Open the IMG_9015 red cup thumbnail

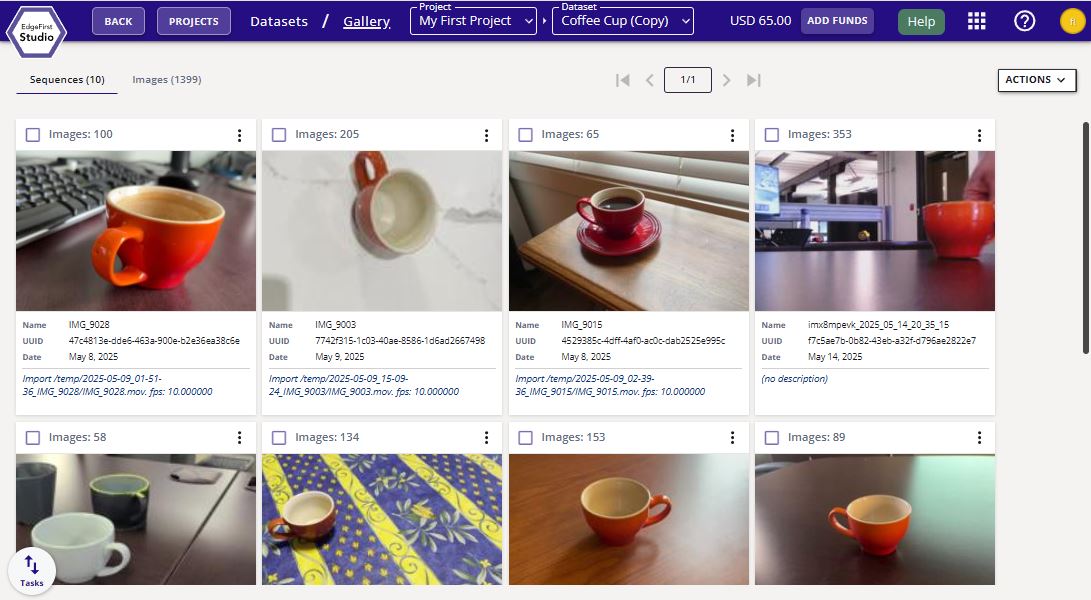coord(628,231)
